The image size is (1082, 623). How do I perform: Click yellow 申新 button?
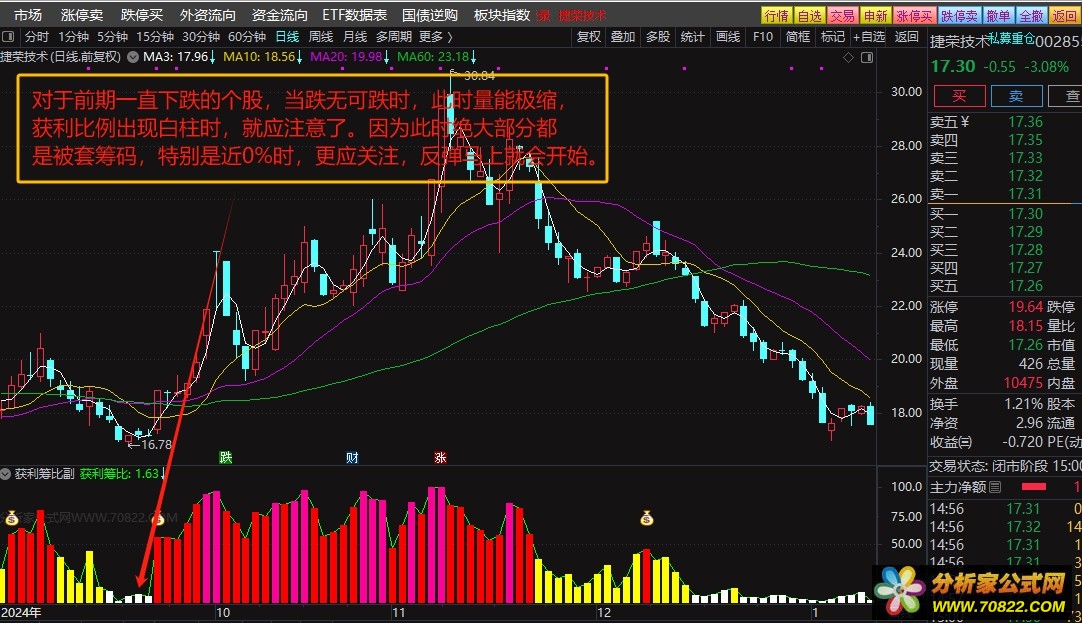pyautogui.click(x=875, y=15)
